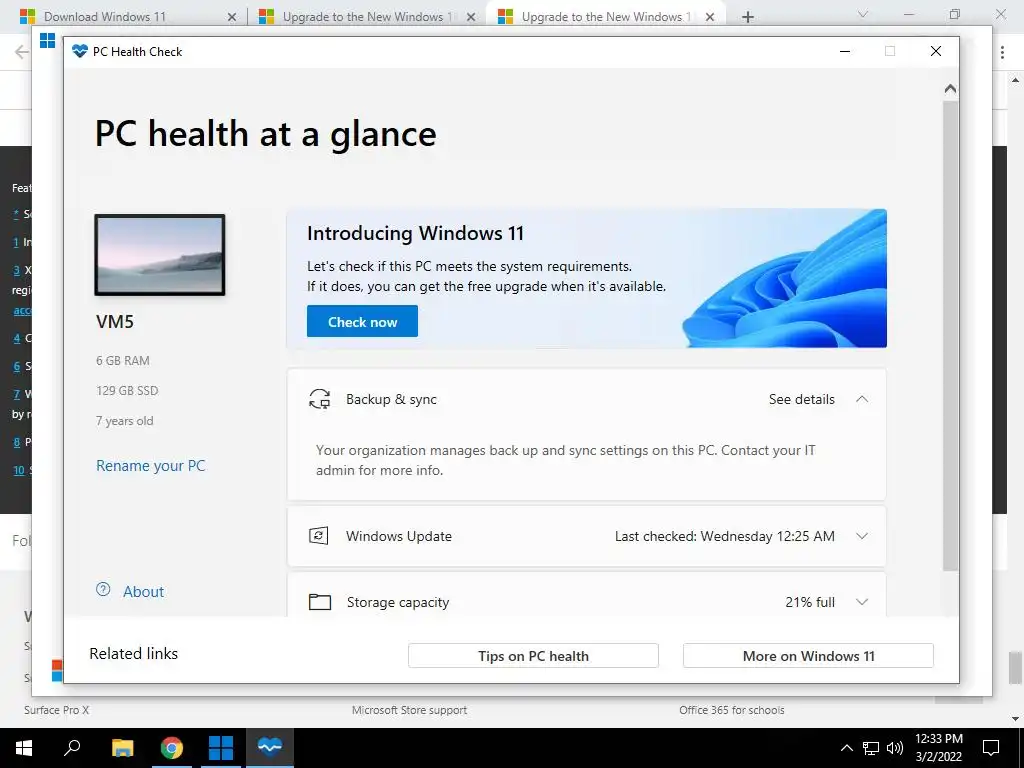Switch to the second Upgrade to the New Windows tab
The image size is (1024, 768).
pos(368,17)
